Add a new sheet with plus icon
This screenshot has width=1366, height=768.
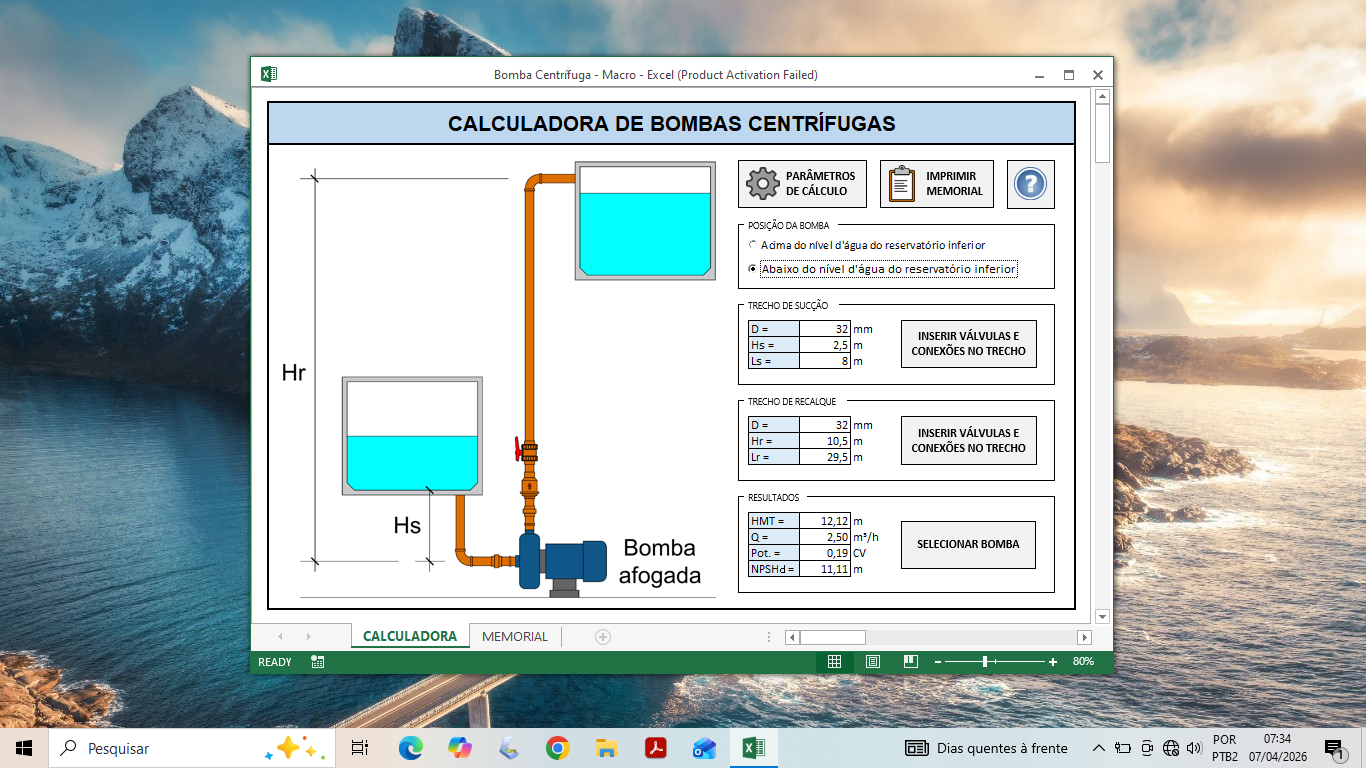(x=603, y=637)
